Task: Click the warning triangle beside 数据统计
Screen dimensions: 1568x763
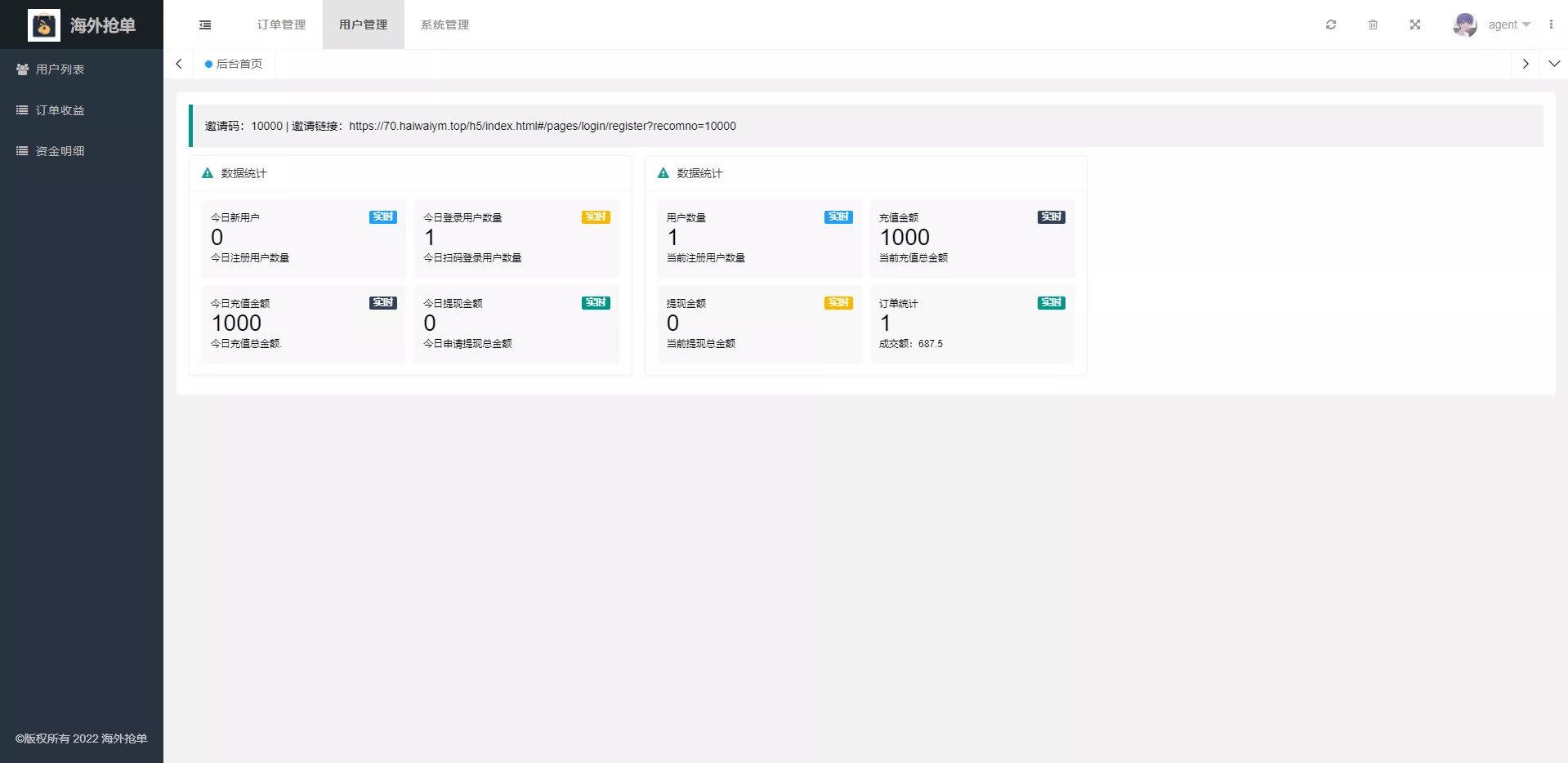Action: 206,173
